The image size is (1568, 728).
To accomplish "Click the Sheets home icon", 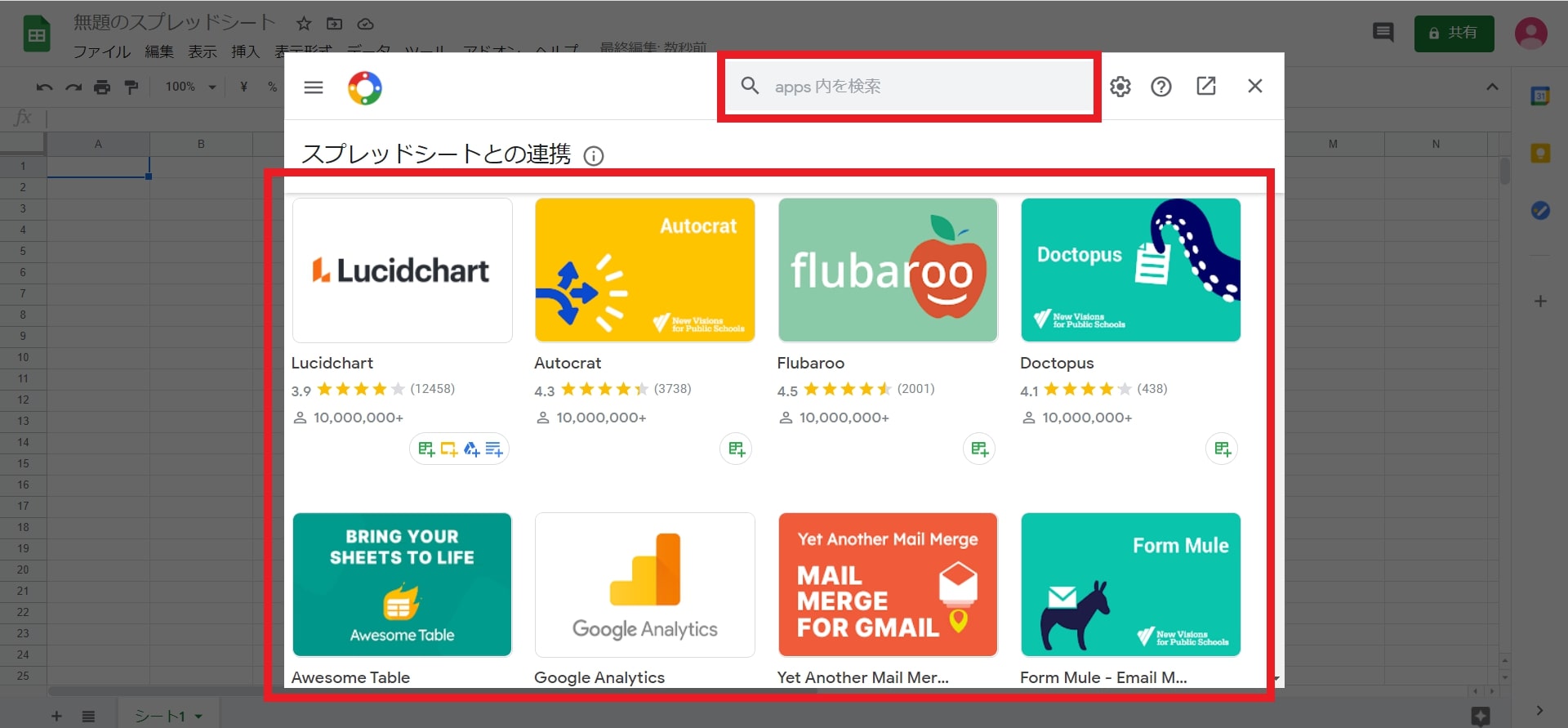I will click(37, 34).
